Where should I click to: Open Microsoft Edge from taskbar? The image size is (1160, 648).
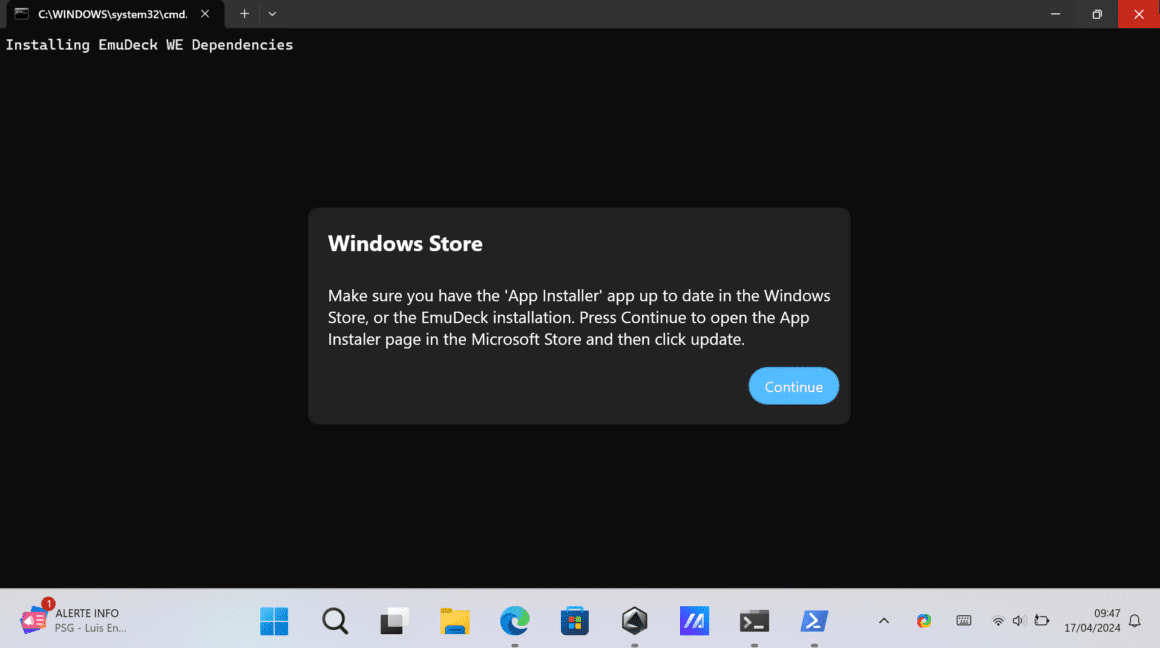tap(514, 621)
